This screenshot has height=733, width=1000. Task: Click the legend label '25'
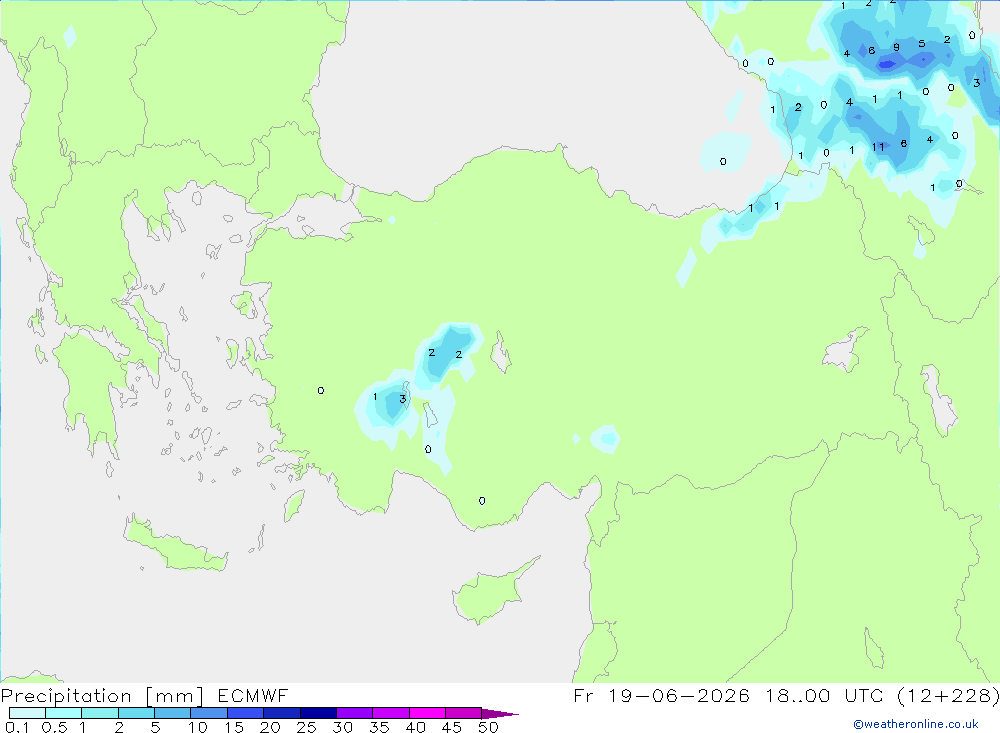pyautogui.click(x=307, y=727)
